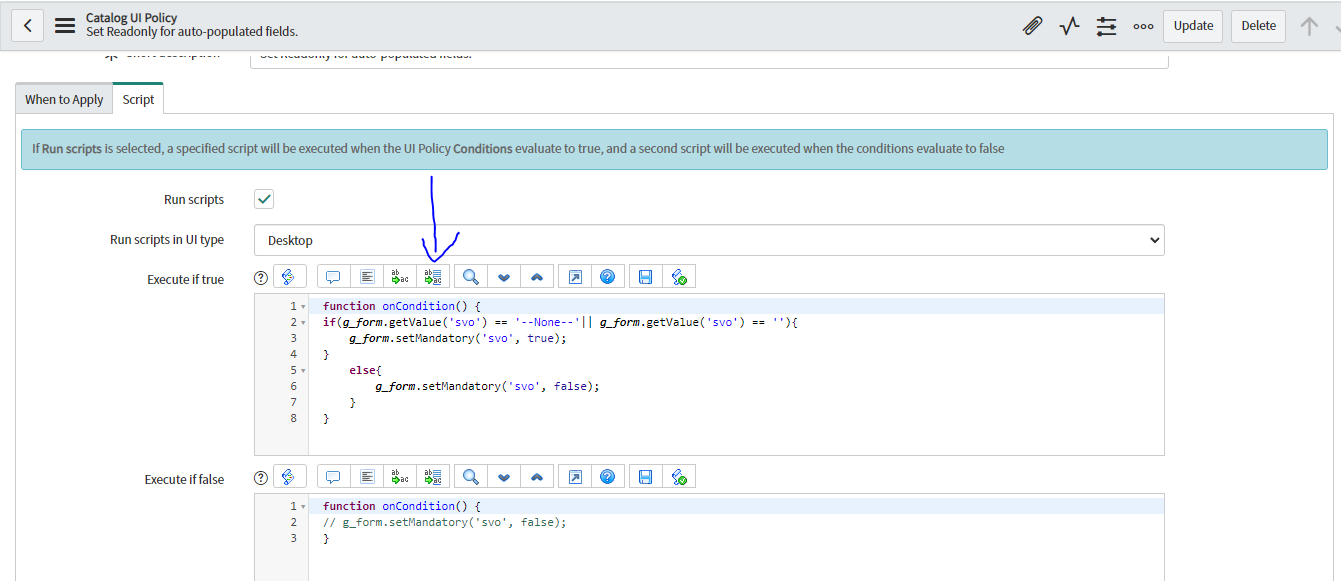
Task: Format code in Execute if true editor
Action: (x=367, y=277)
